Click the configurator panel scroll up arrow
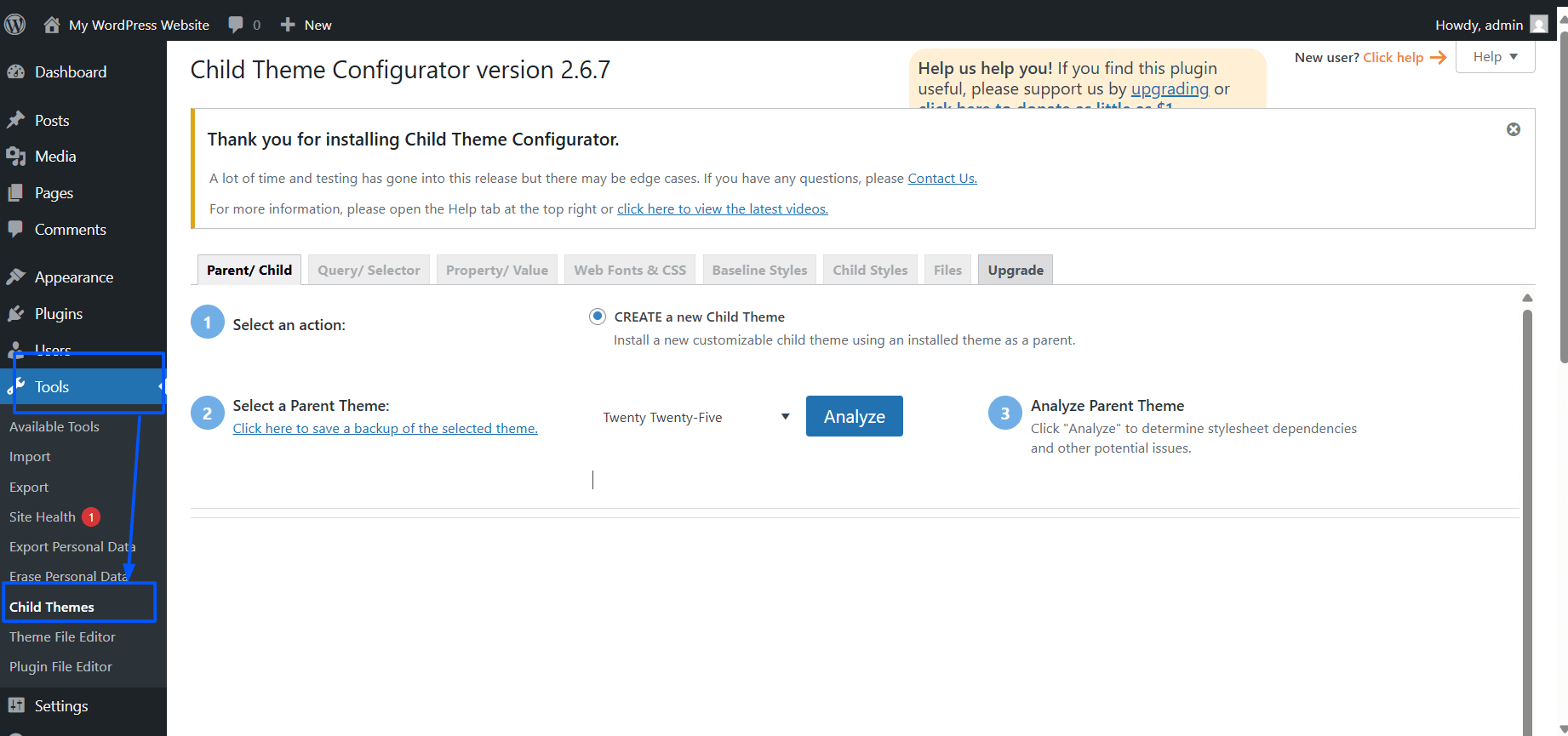 pos(1527,298)
